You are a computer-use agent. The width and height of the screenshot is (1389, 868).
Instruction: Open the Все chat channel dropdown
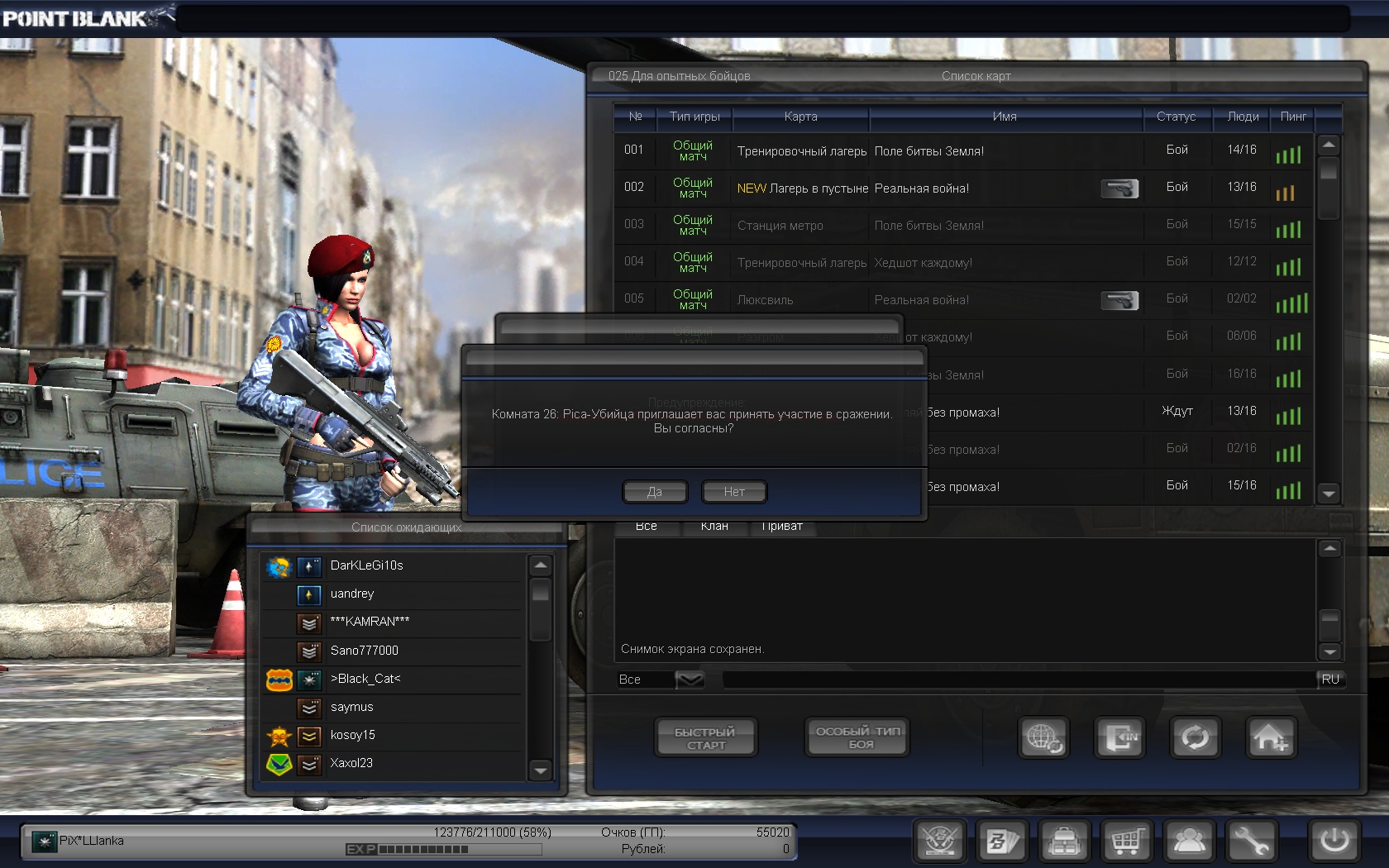(x=690, y=680)
